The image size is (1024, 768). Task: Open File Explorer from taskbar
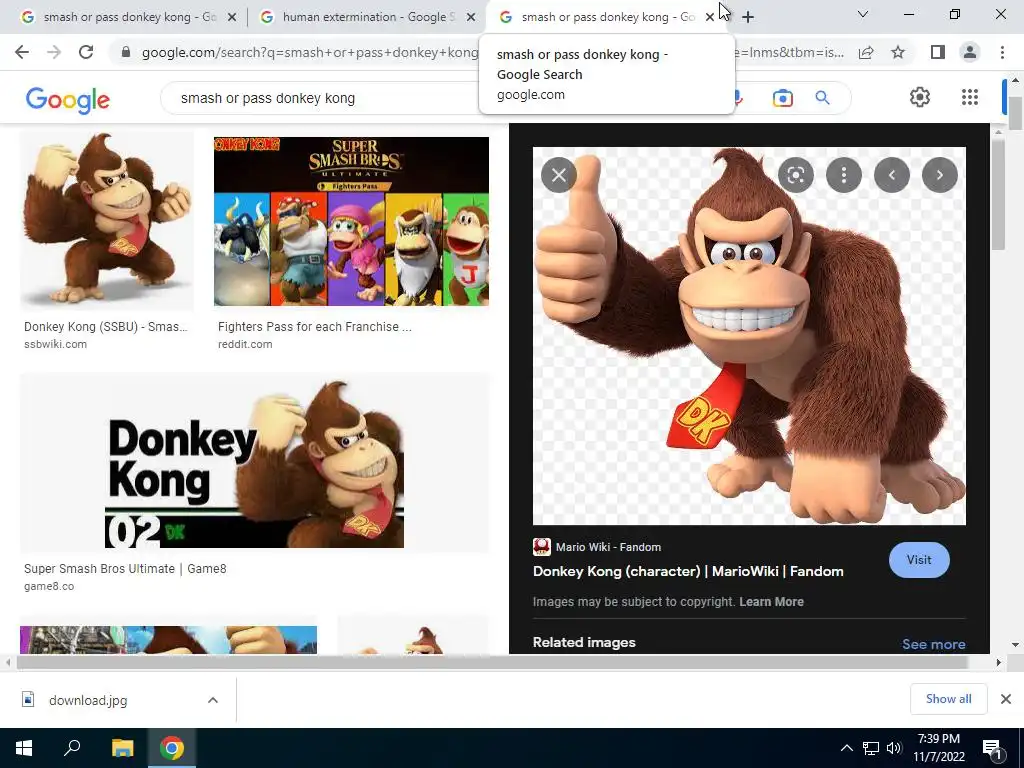click(x=122, y=748)
